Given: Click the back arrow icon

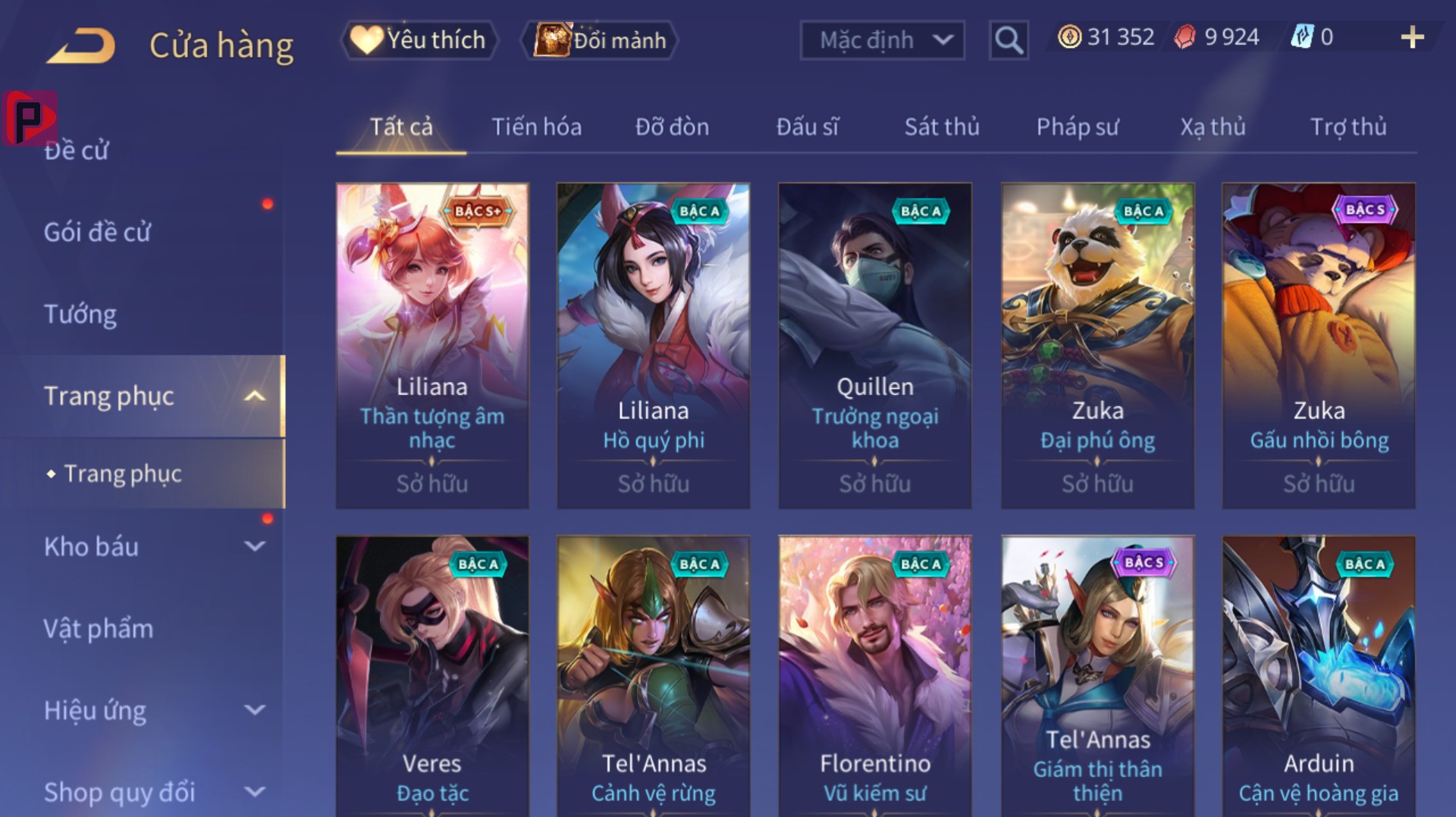Looking at the screenshot, I should pyautogui.click(x=81, y=45).
